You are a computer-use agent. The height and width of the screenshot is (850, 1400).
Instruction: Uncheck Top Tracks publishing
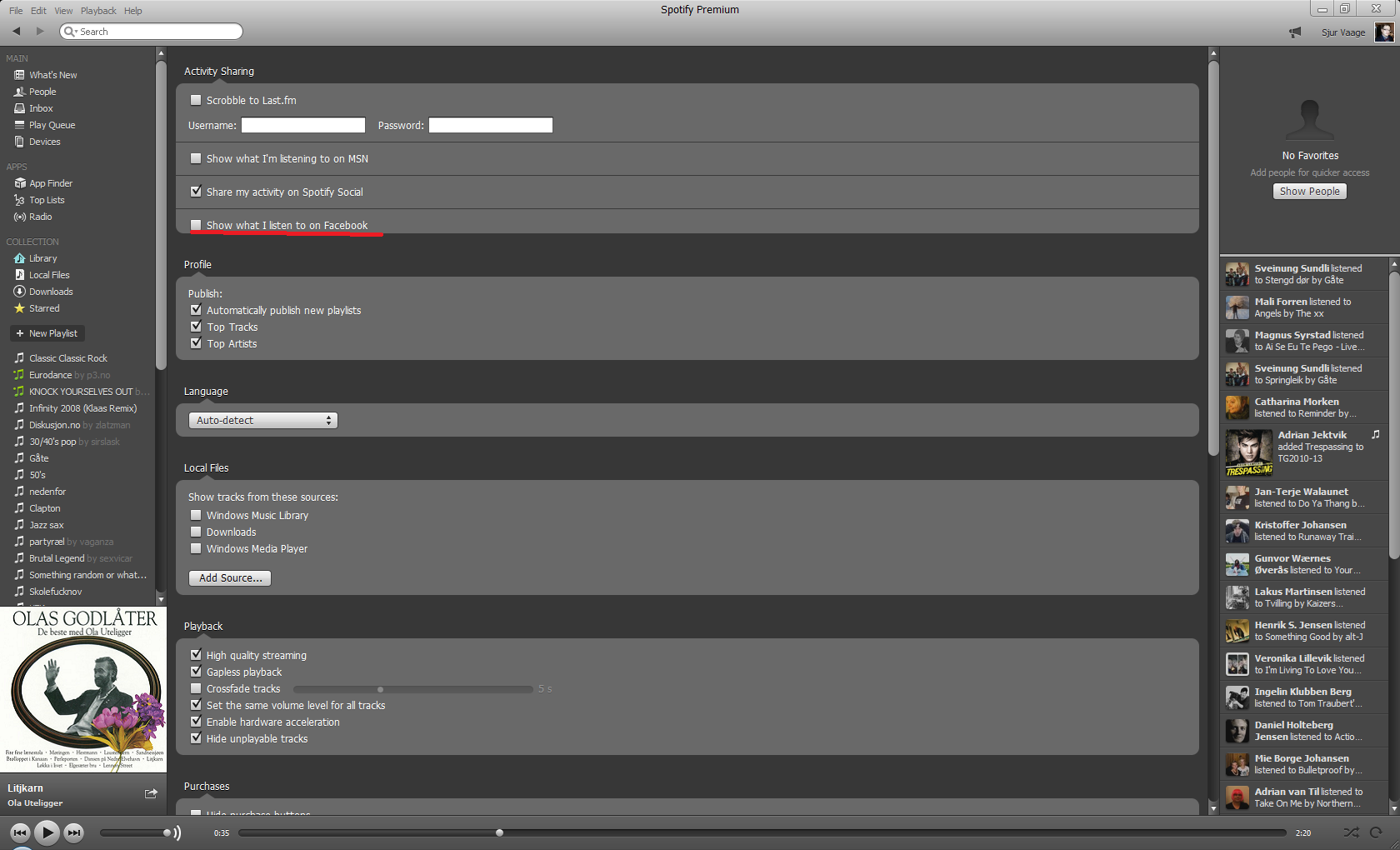pos(196,327)
